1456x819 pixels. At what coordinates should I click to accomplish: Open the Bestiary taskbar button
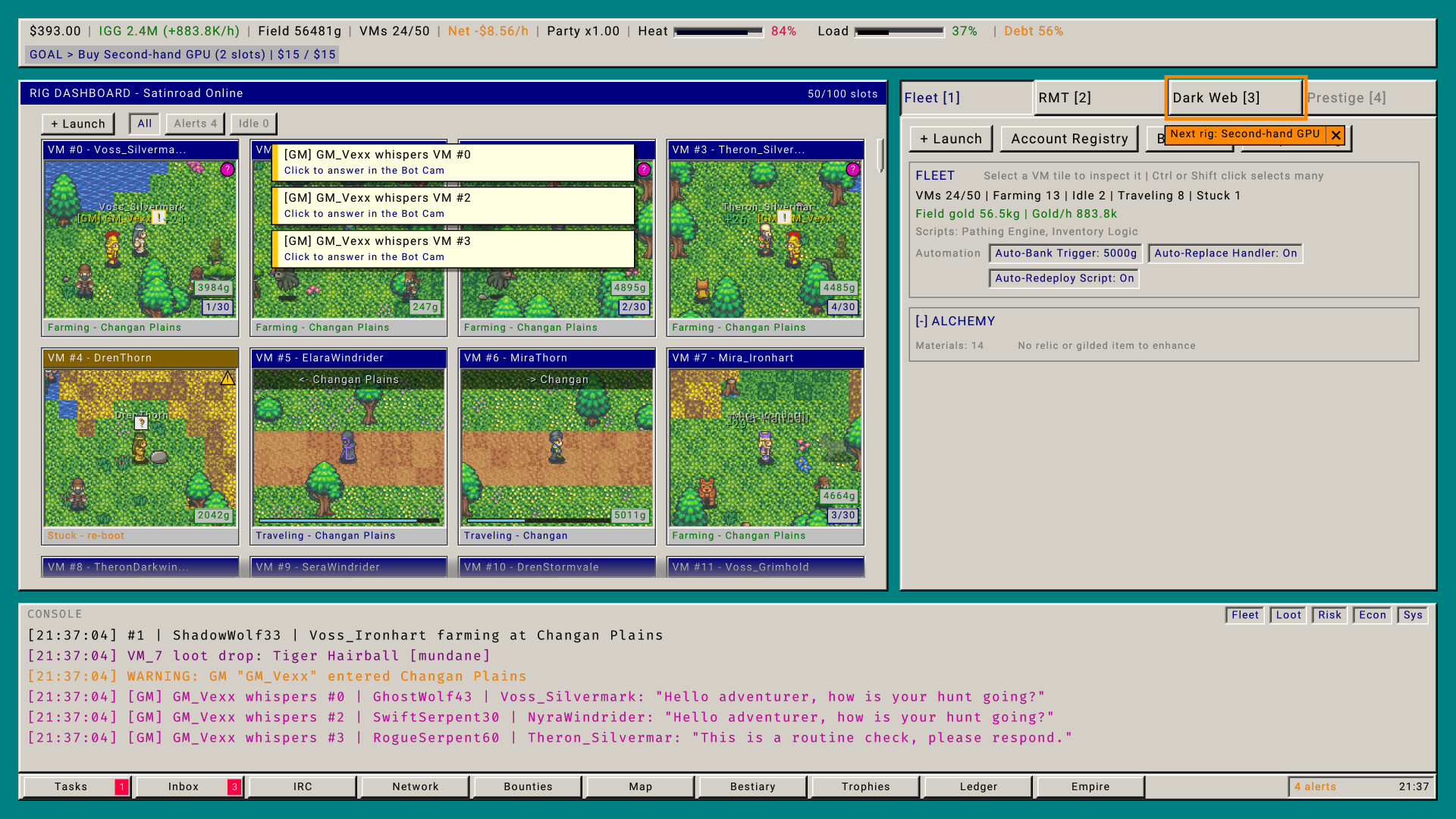click(x=752, y=787)
